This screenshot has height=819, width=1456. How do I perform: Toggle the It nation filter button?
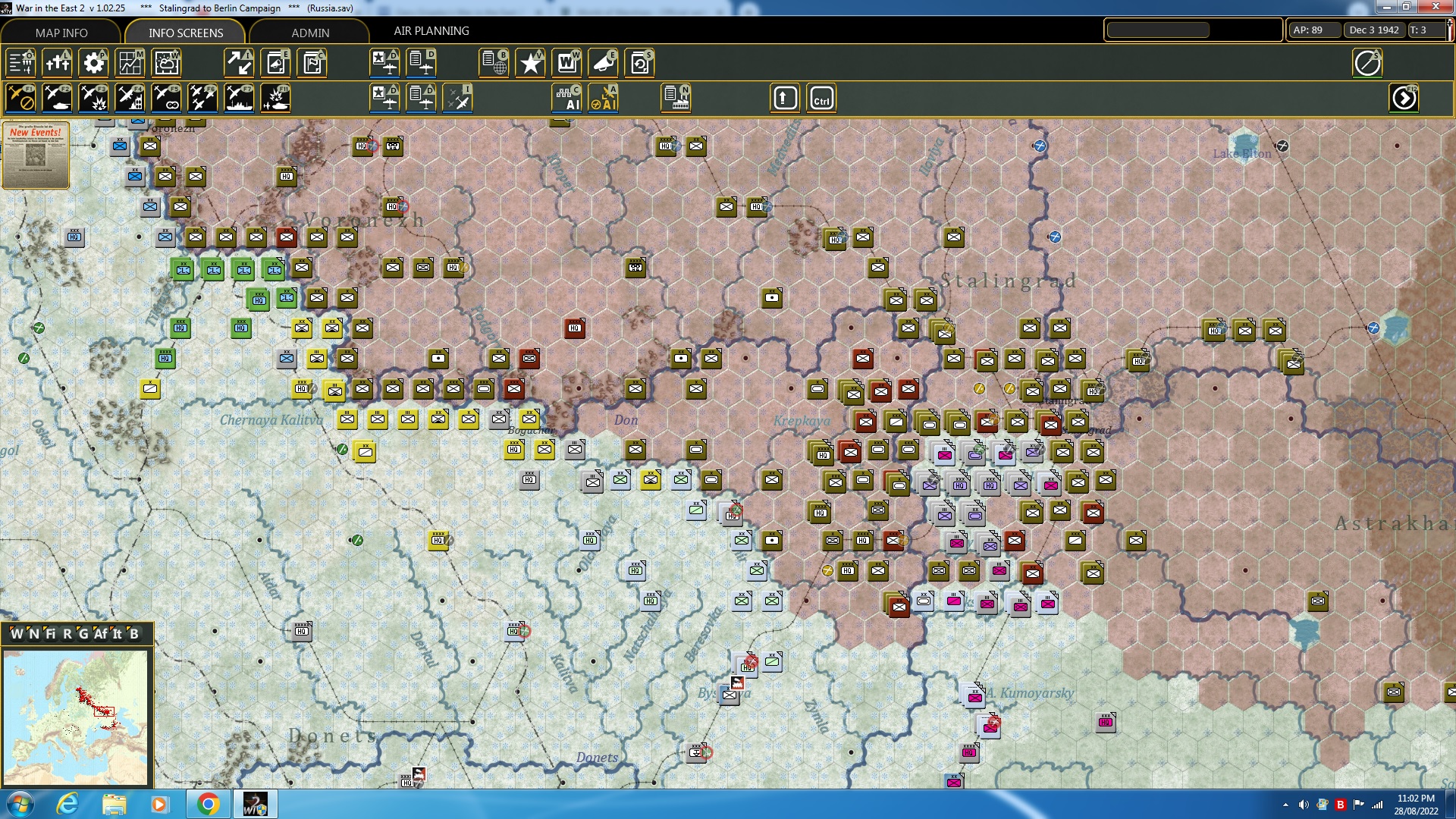(117, 633)
